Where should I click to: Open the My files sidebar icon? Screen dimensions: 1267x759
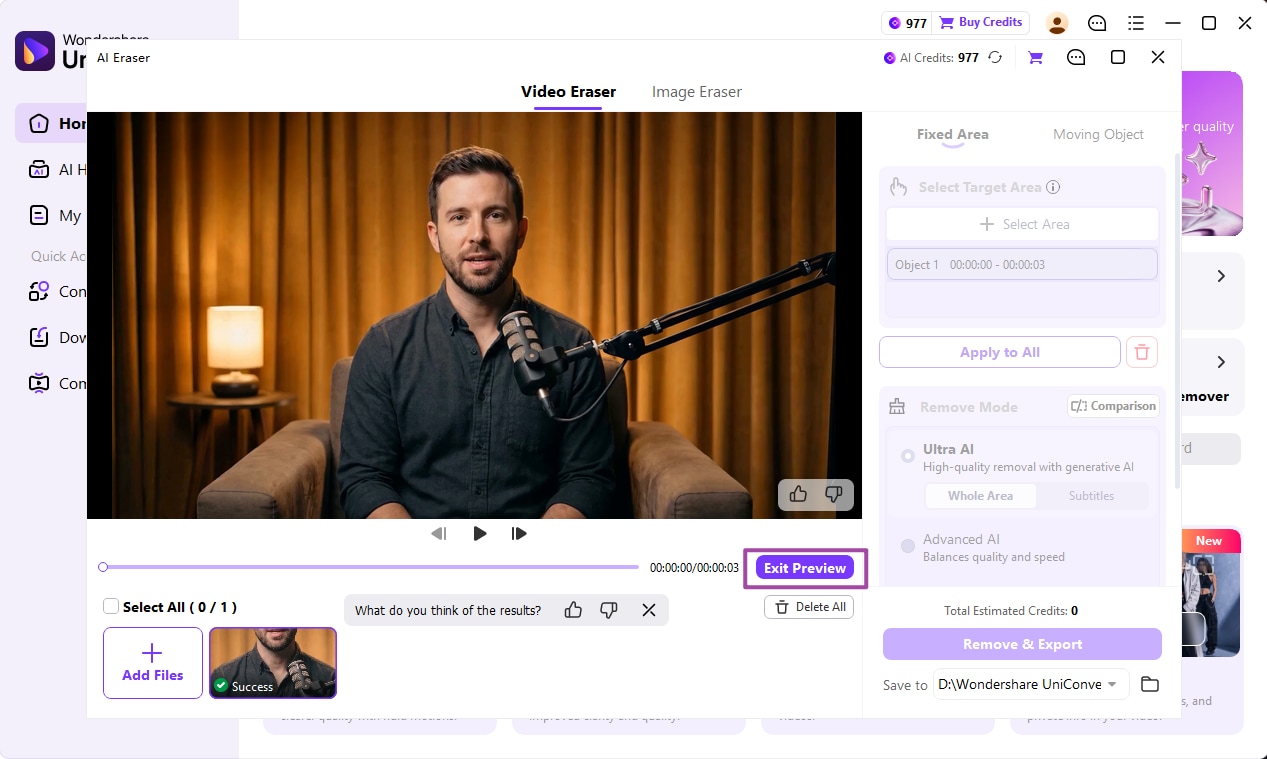39,215
